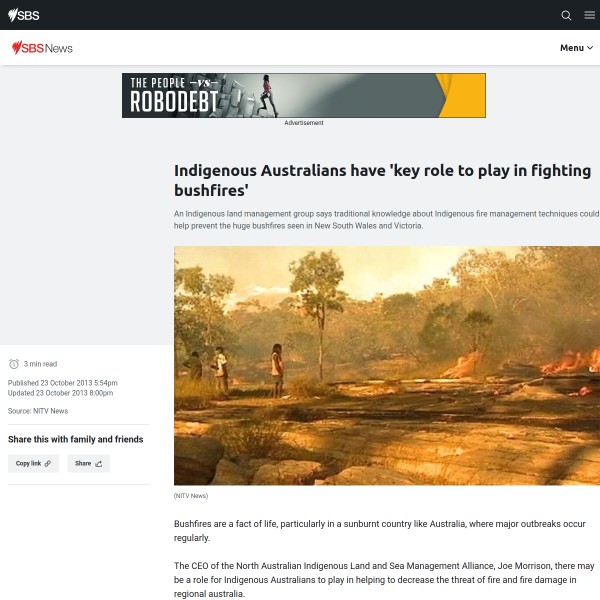Click the Source: NITV News text
This screenshot has height=600, width=600.
(x=38, y=411)
